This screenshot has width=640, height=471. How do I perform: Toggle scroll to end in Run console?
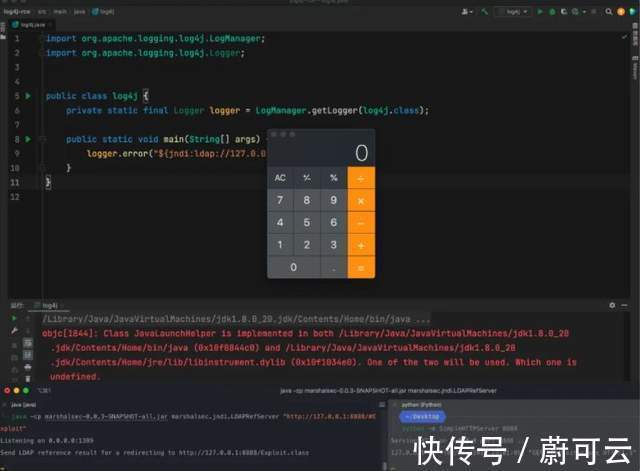pyautogui.click(x=28, y=355)
